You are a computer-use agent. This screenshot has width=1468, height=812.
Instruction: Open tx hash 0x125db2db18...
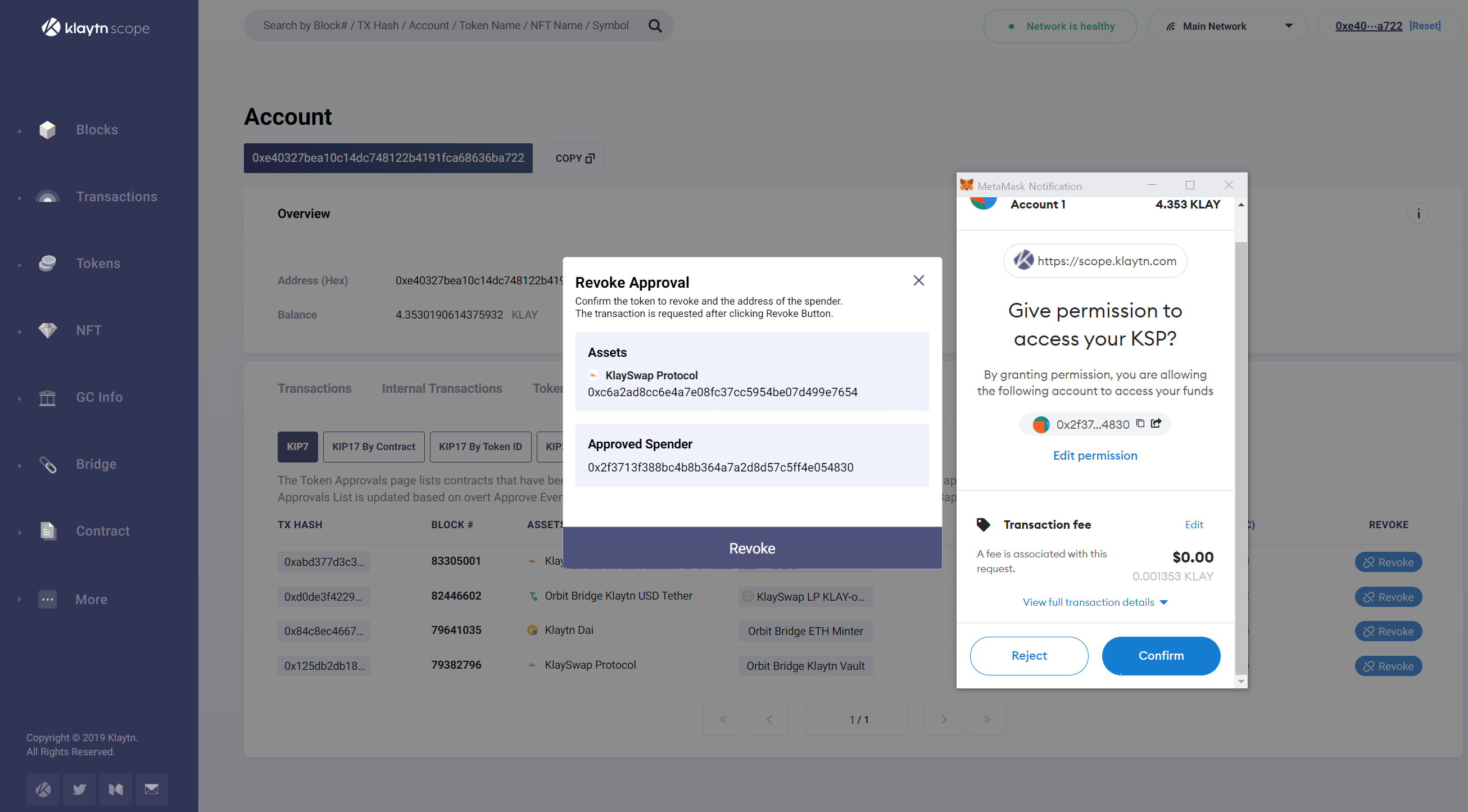click(x=324, y=666)
